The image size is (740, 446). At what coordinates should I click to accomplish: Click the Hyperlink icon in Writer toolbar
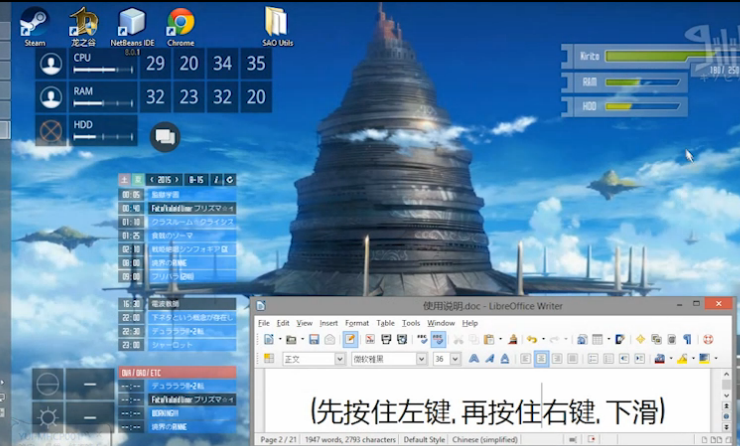pos(582,339)
